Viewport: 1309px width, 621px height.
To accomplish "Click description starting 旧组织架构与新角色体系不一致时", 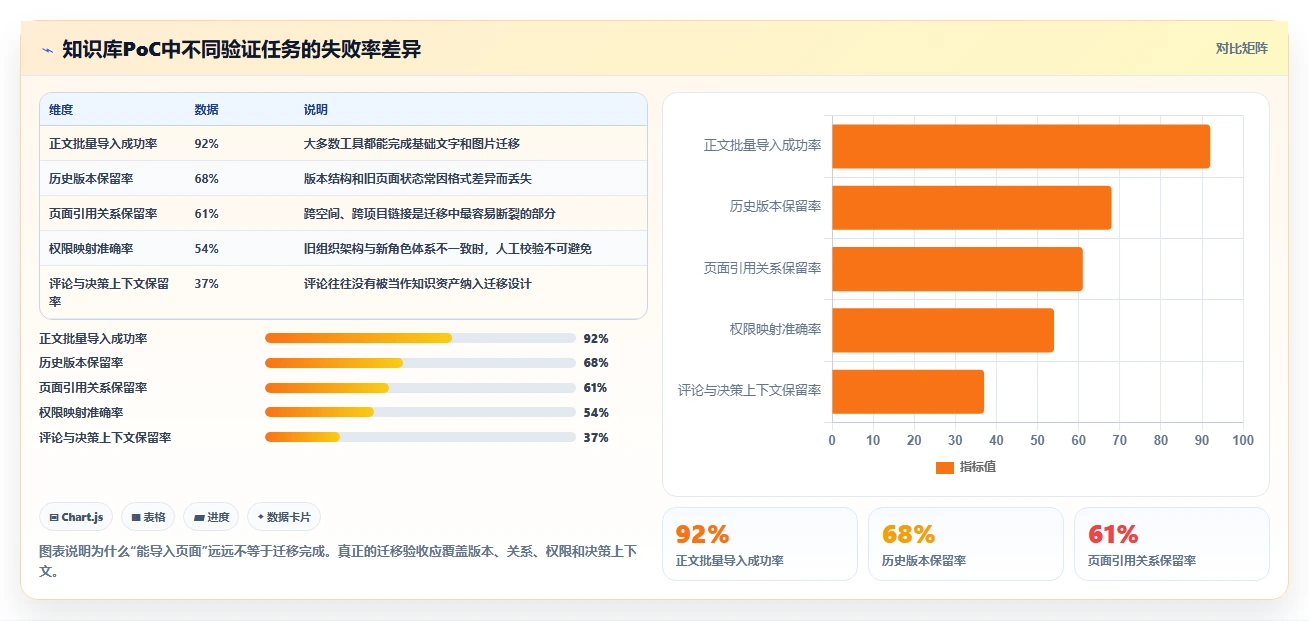I will [x=448, y=249].
